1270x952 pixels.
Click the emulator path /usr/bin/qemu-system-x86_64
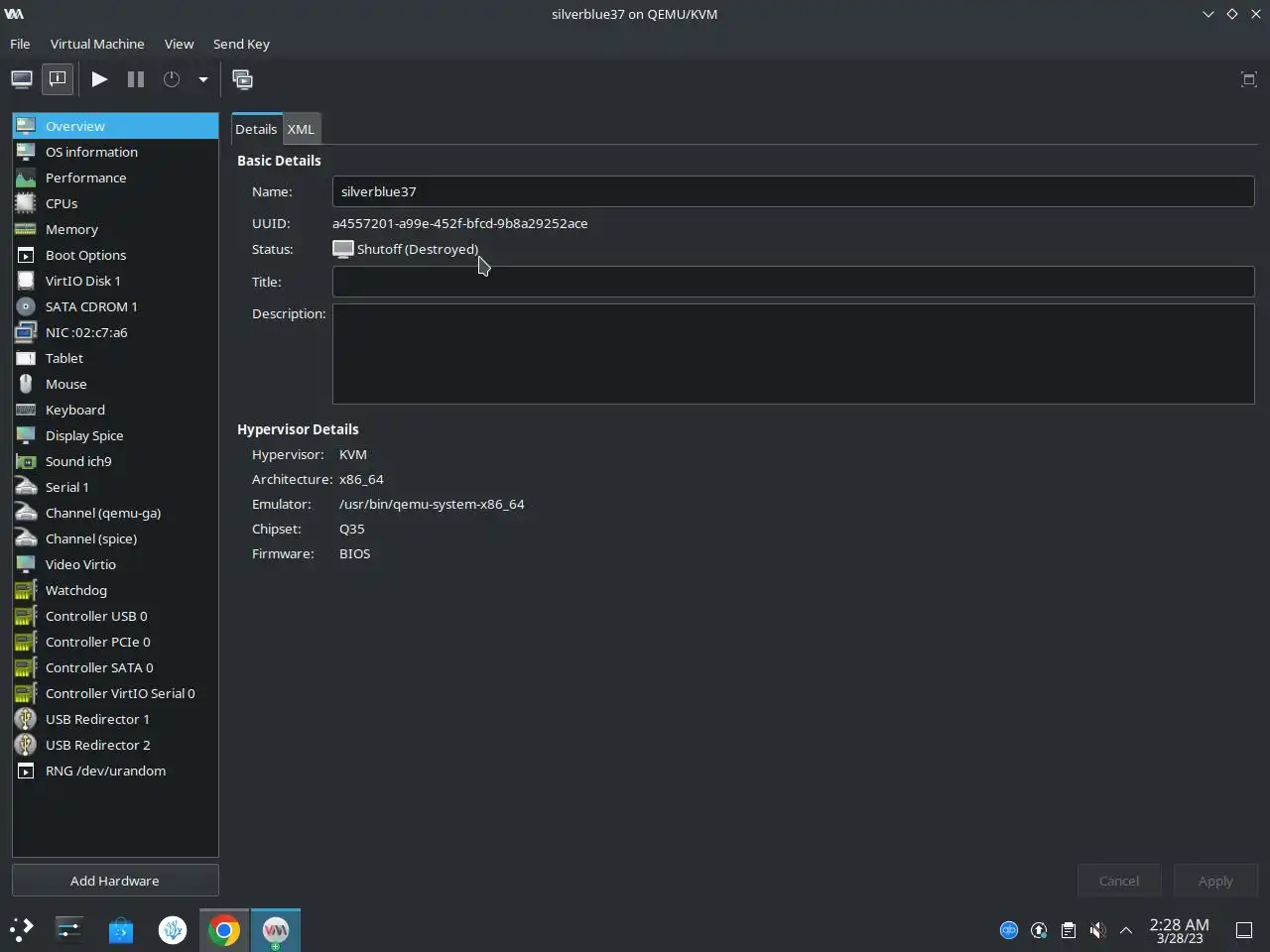click(432, 504)
